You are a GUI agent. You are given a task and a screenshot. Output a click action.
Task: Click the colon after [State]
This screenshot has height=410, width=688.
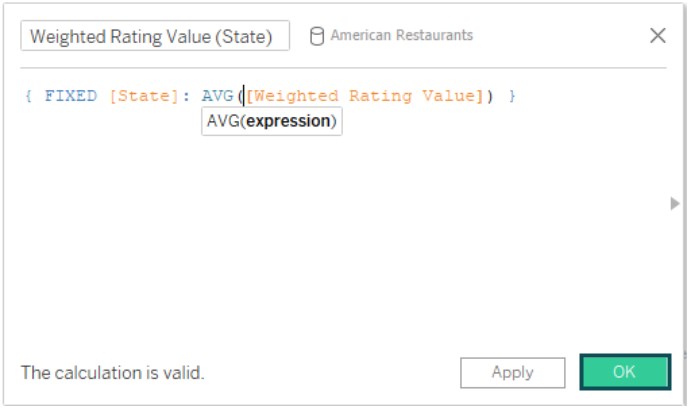point(186,97)
